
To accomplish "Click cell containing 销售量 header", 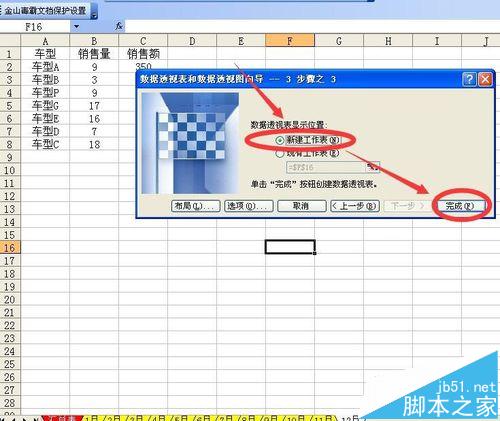I will pos(94,54).
